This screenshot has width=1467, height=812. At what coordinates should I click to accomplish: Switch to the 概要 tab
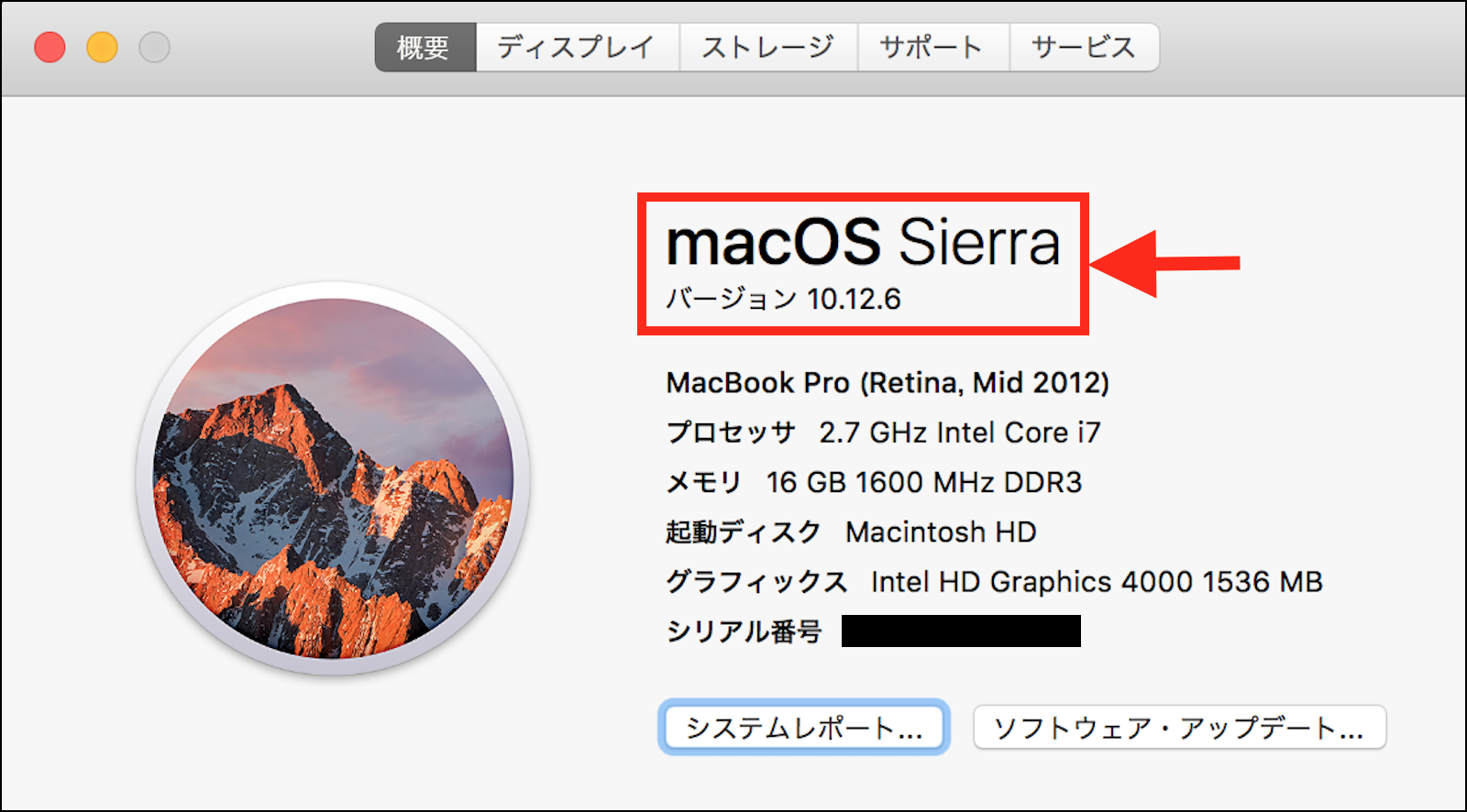click(425, 47)
